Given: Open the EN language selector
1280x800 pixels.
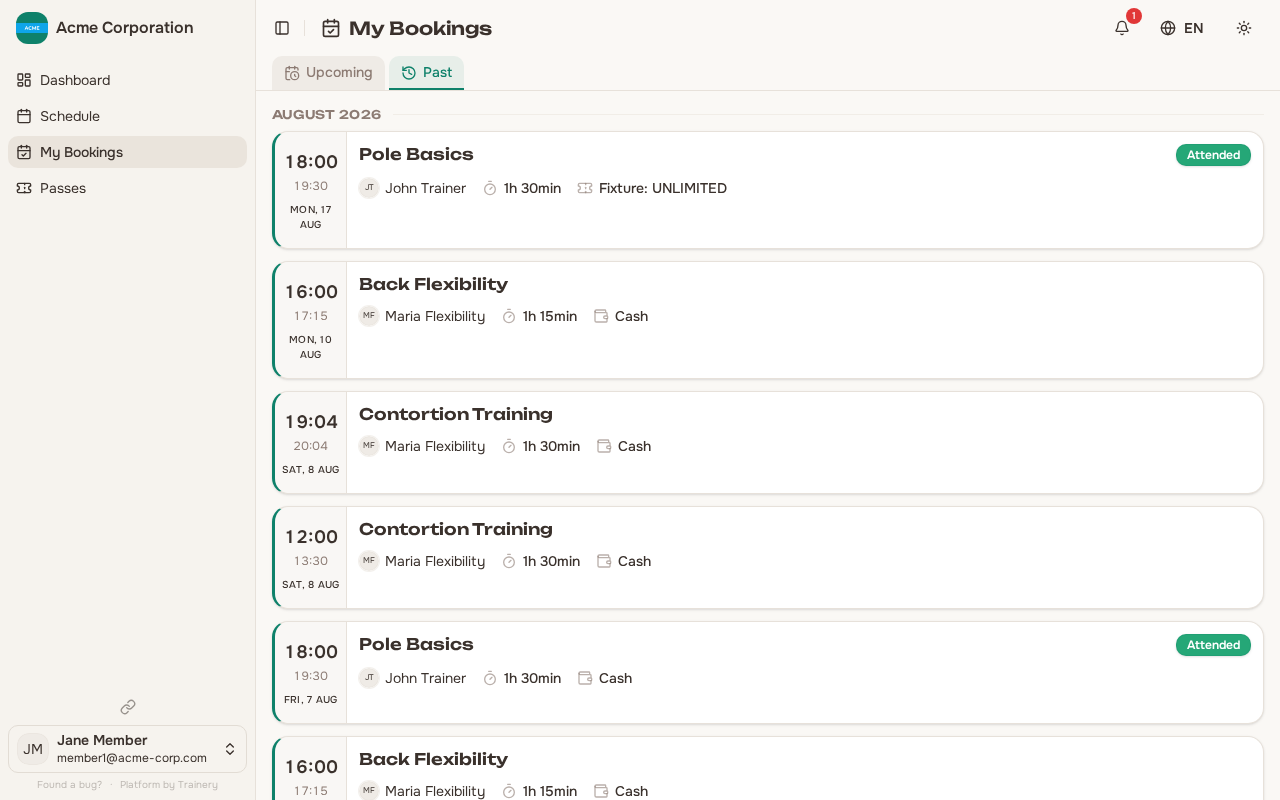Looking at the screenshot, I should pyautogui.click(x=1182, y=28).
